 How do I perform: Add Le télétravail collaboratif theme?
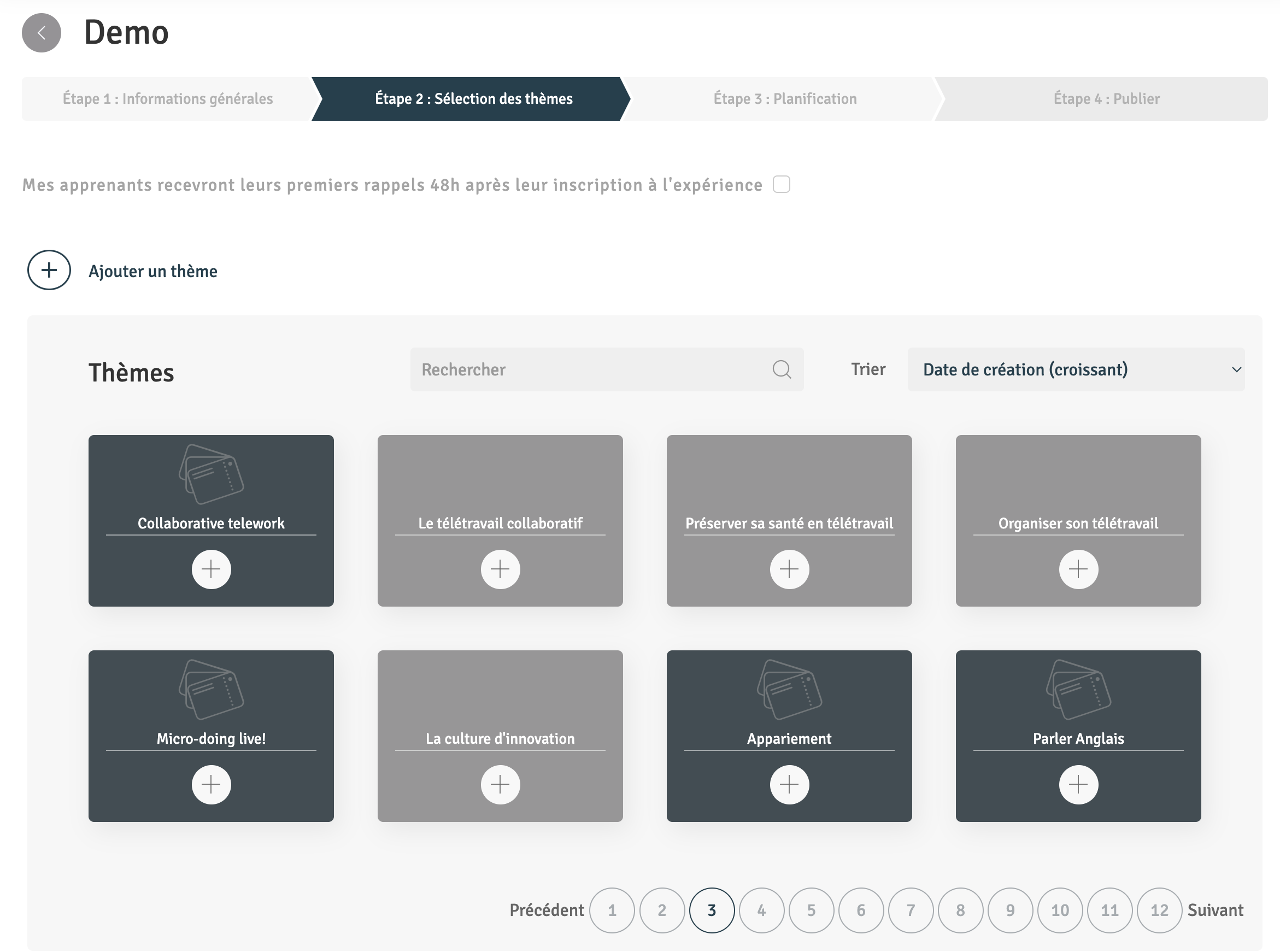click(500, 569)
